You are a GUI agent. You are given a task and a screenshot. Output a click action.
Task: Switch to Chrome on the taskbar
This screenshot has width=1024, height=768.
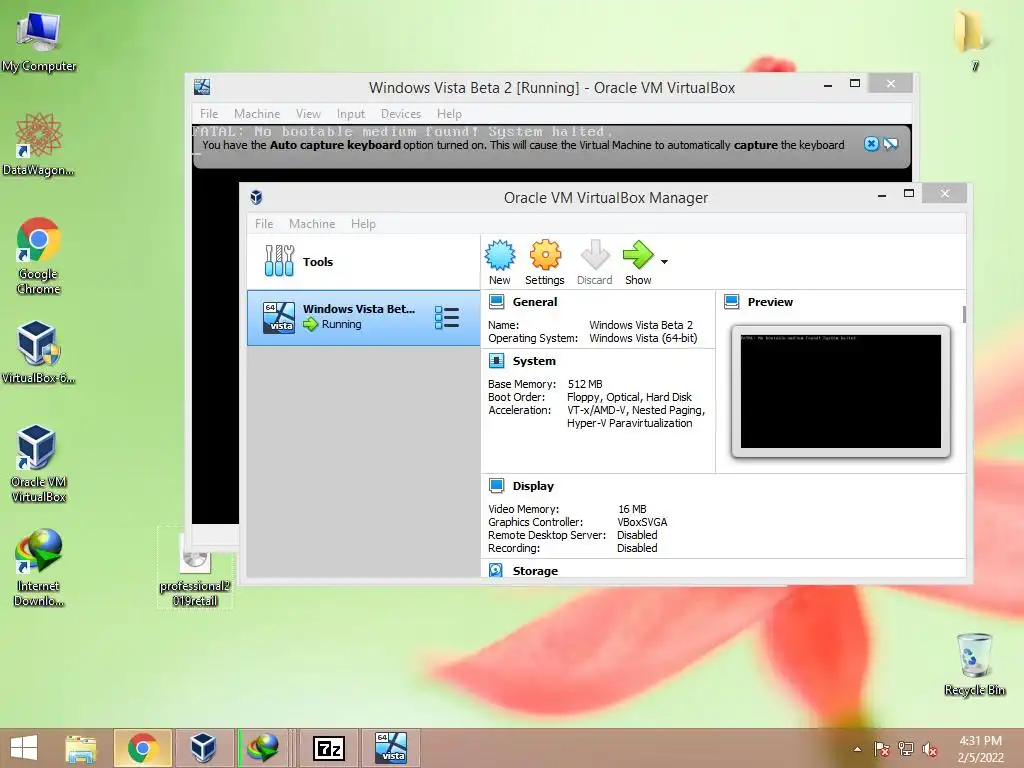click(142, 748)
